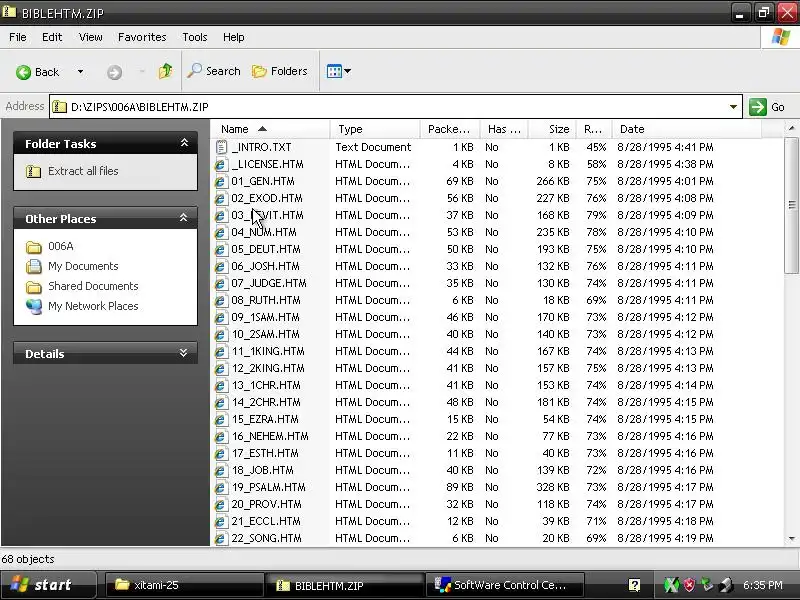Screen dimensions: 800x600
Task: Select the _INTRO.TXT file icon
Action: [221, 147]
